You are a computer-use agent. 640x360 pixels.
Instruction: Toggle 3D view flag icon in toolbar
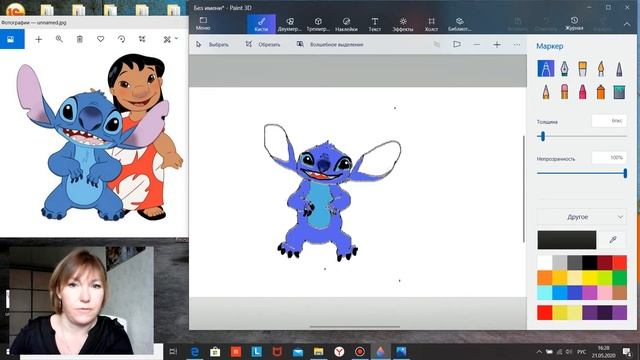[457, 44]
